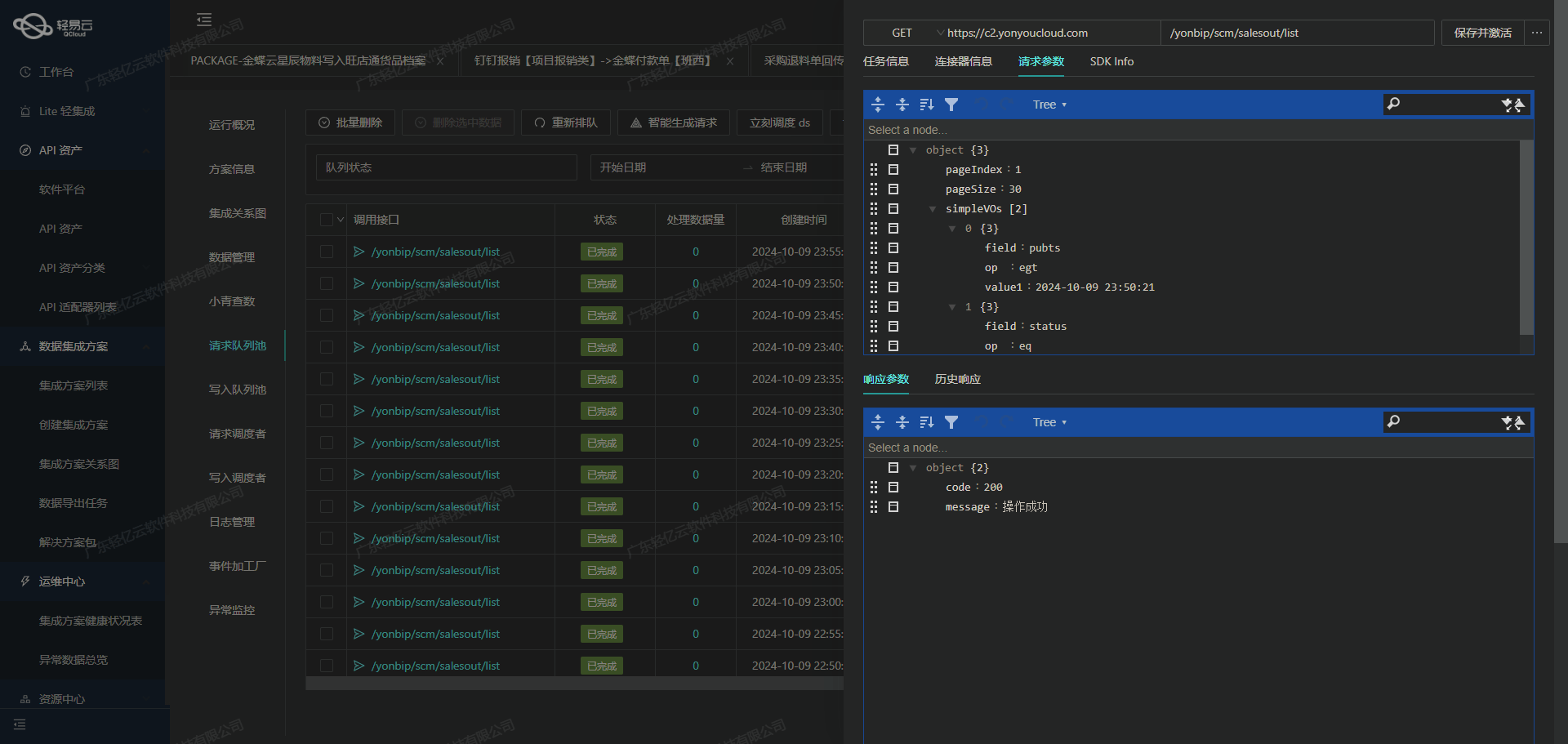Tick the select-all checkbox in table header

pos(327,220)
